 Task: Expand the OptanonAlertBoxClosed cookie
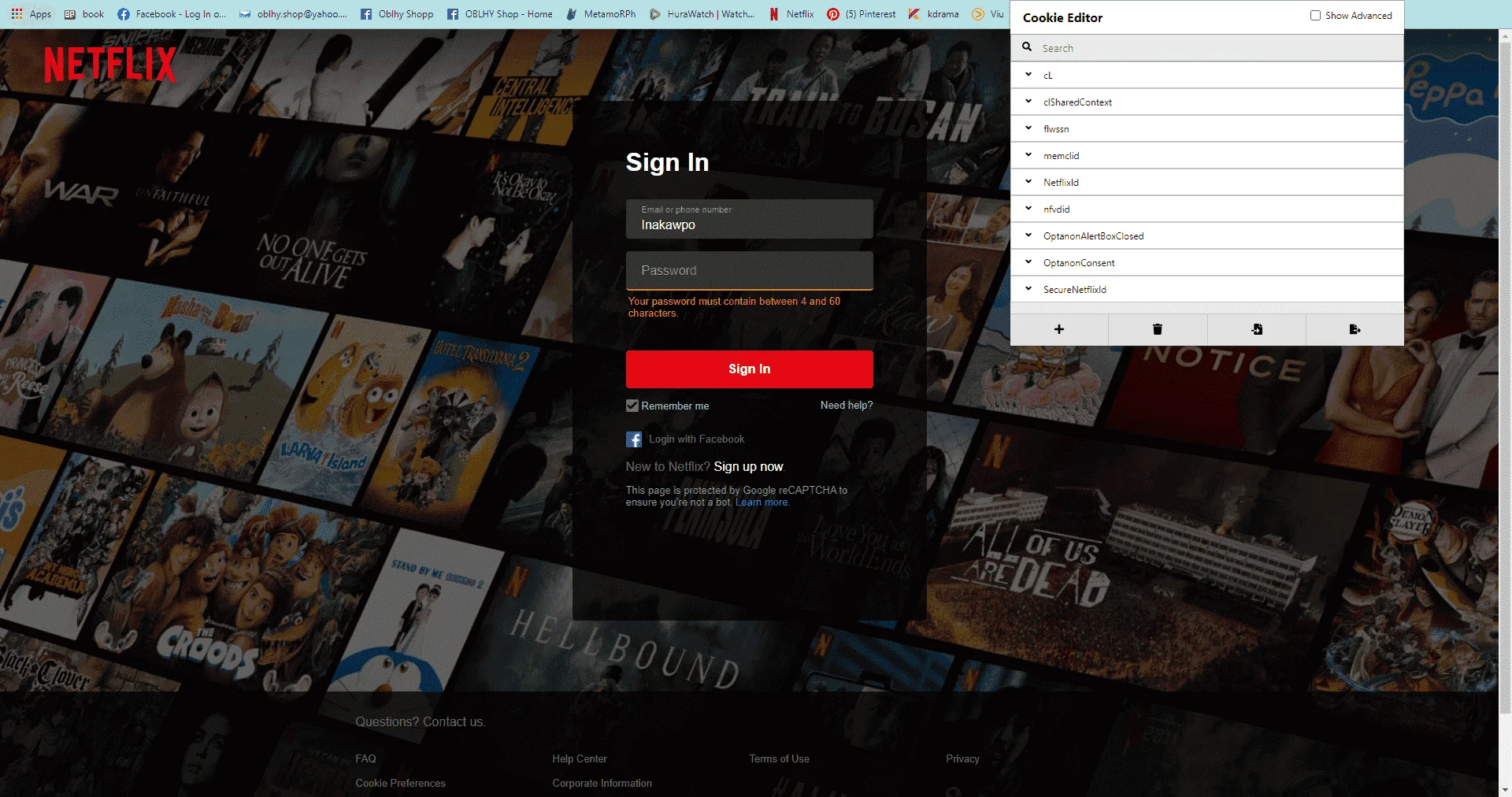point(1206,235)
